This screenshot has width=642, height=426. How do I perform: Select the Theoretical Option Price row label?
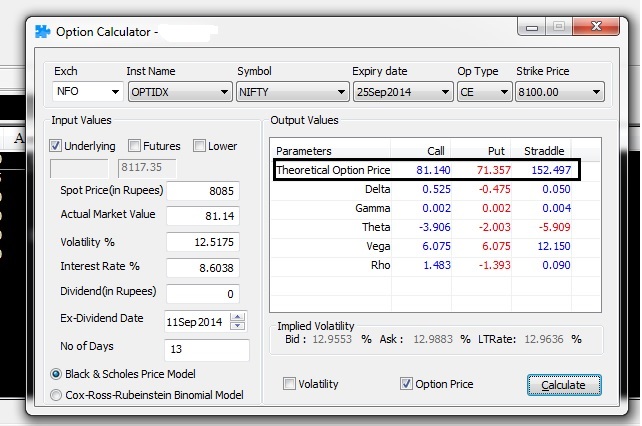click(333, 170)
